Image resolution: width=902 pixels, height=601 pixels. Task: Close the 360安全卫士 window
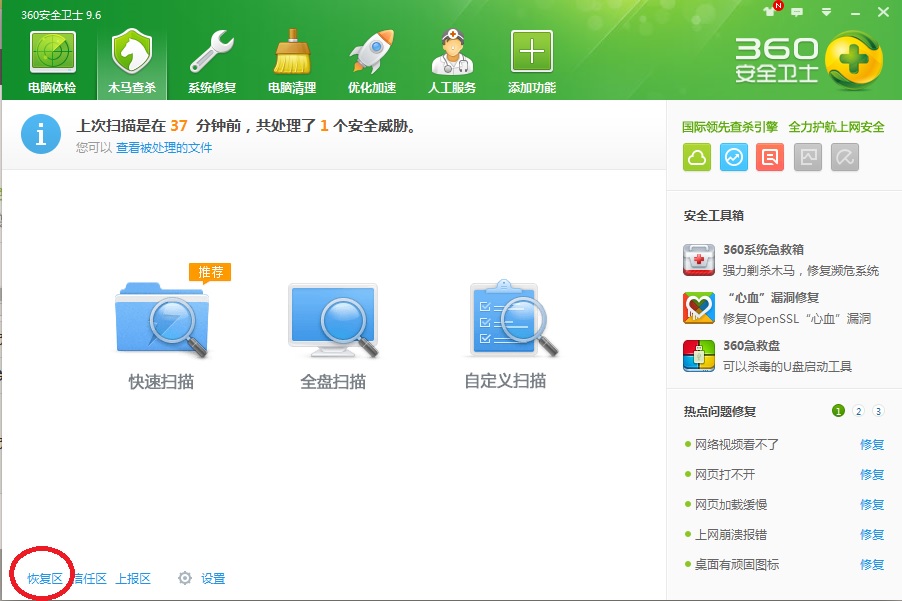tap(884, 12)
